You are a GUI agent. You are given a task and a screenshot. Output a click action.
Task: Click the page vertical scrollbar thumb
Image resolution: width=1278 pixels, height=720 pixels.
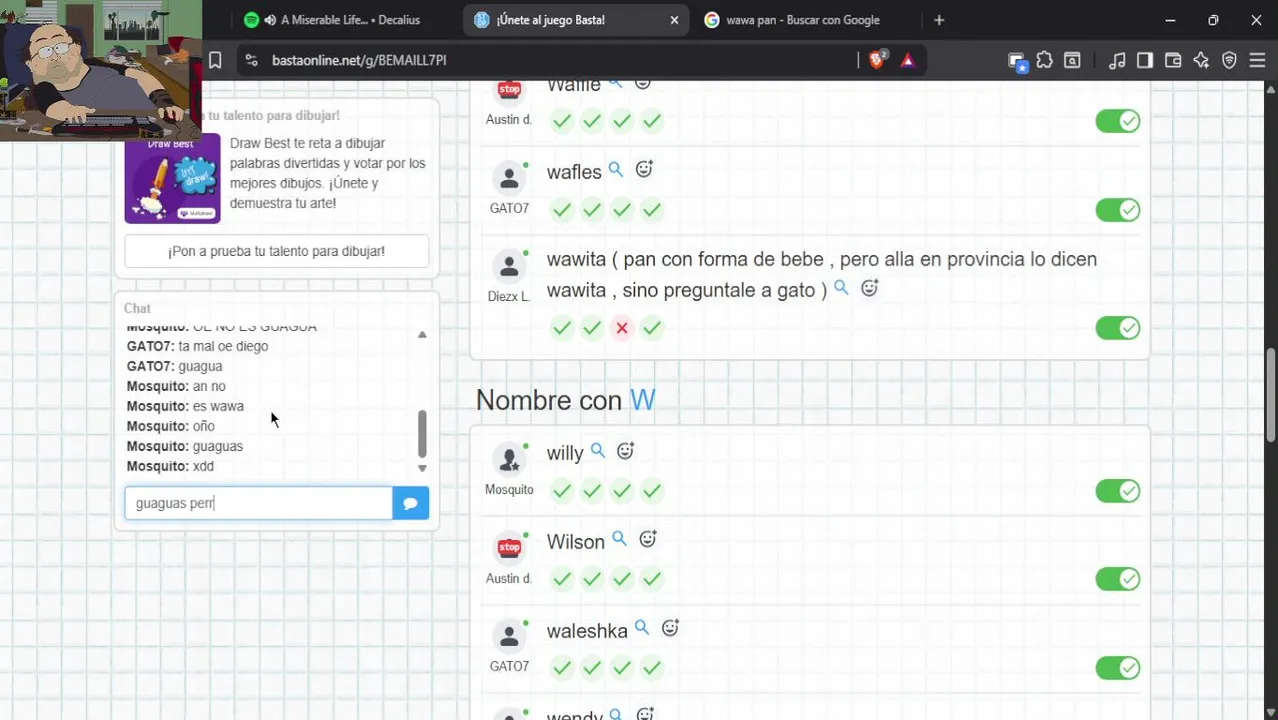pos(1270,395)
